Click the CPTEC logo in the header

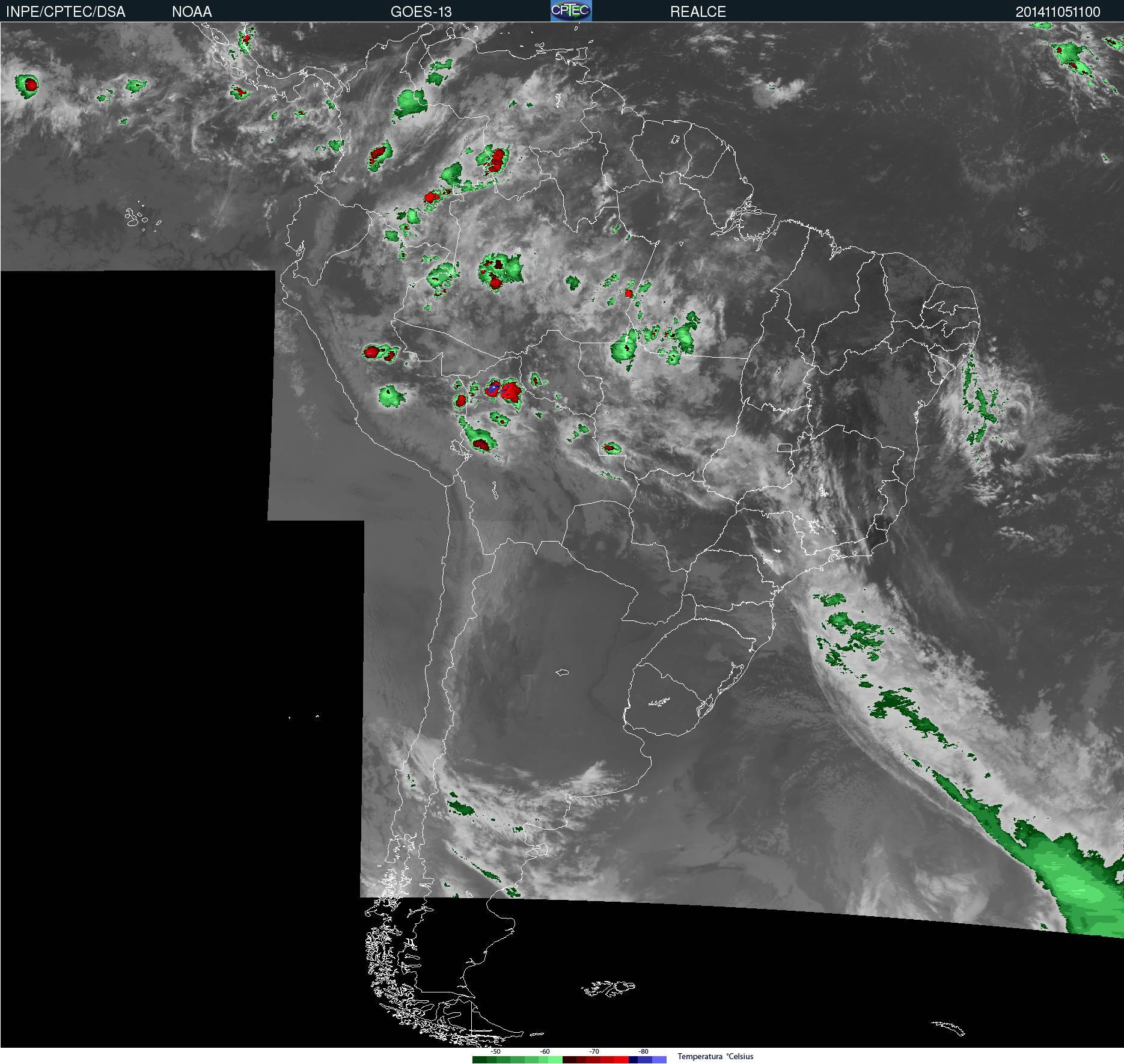571,11
